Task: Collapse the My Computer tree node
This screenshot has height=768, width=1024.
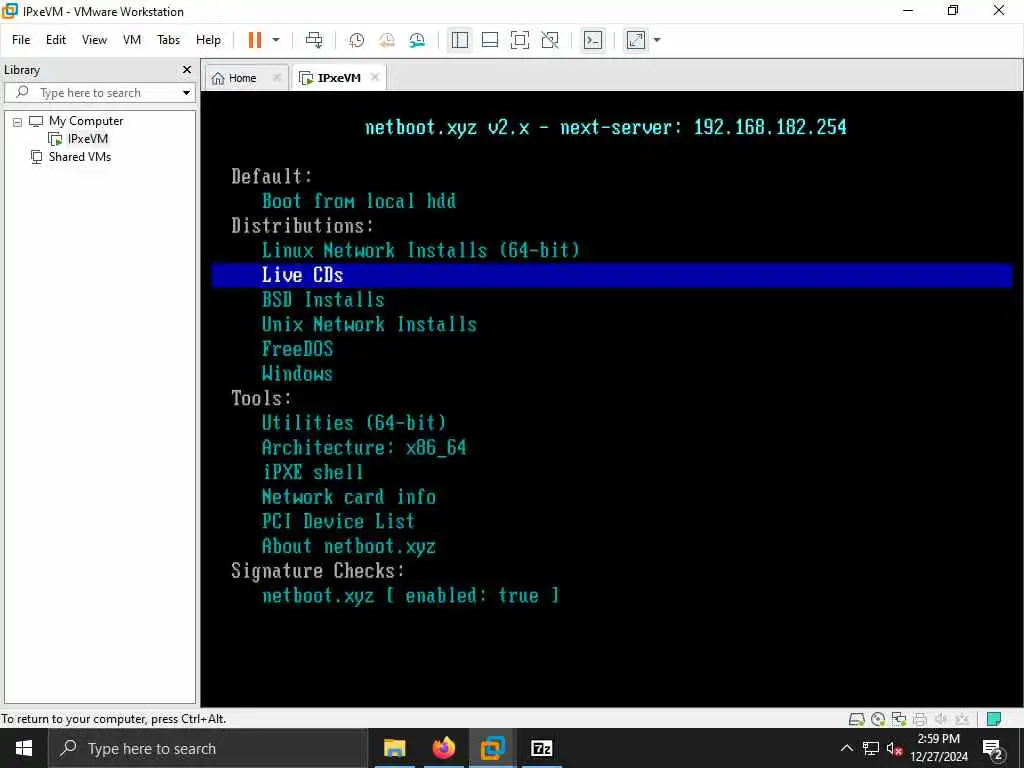Action: (x=18, y=122)
